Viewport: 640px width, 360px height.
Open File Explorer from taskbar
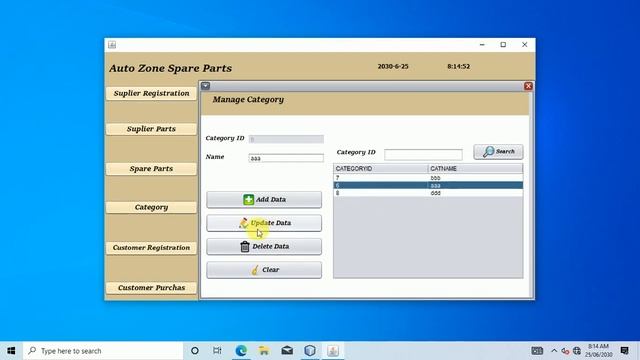tap(264, 351)
